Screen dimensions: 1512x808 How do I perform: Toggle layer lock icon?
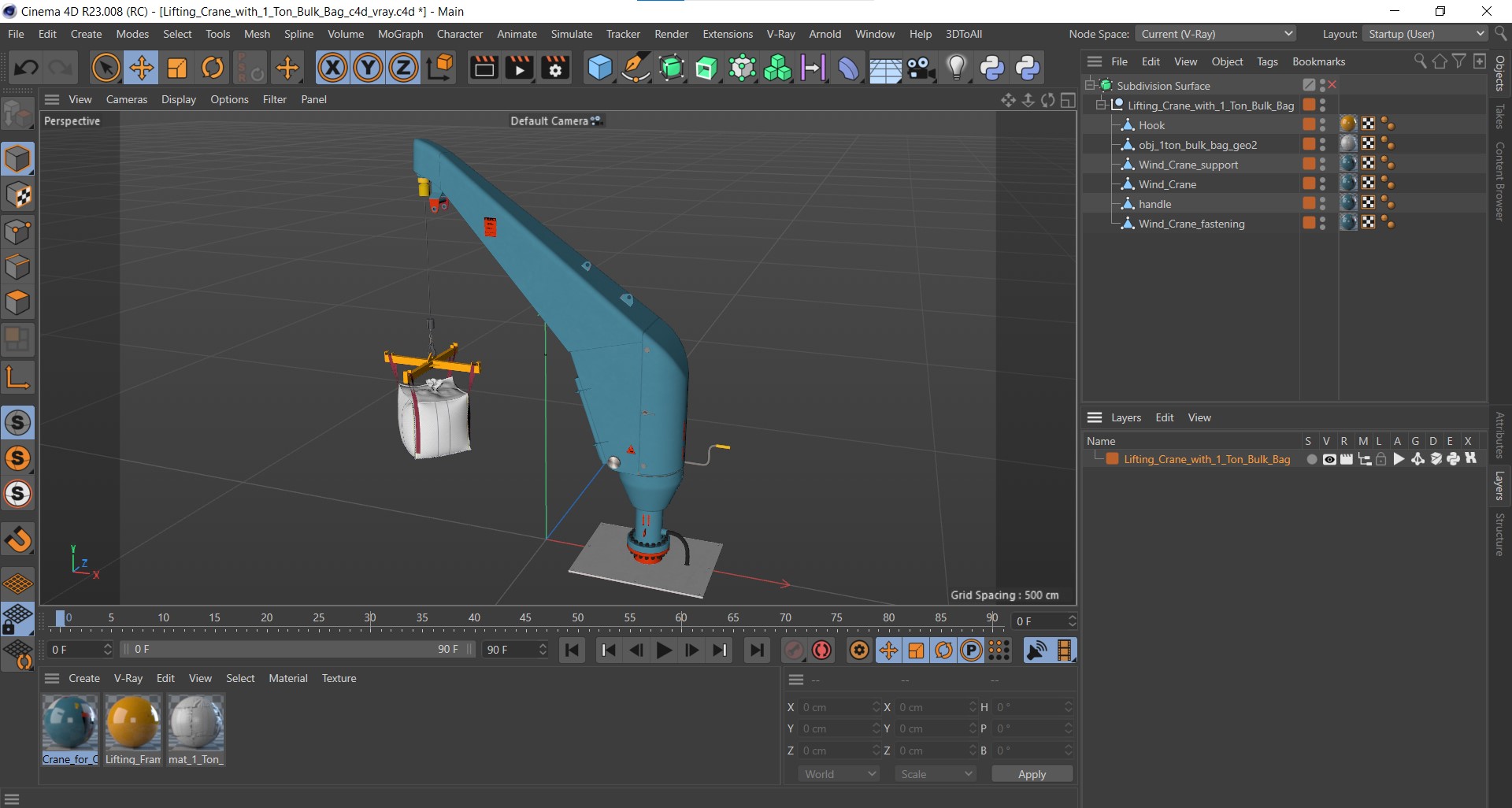1380,459
